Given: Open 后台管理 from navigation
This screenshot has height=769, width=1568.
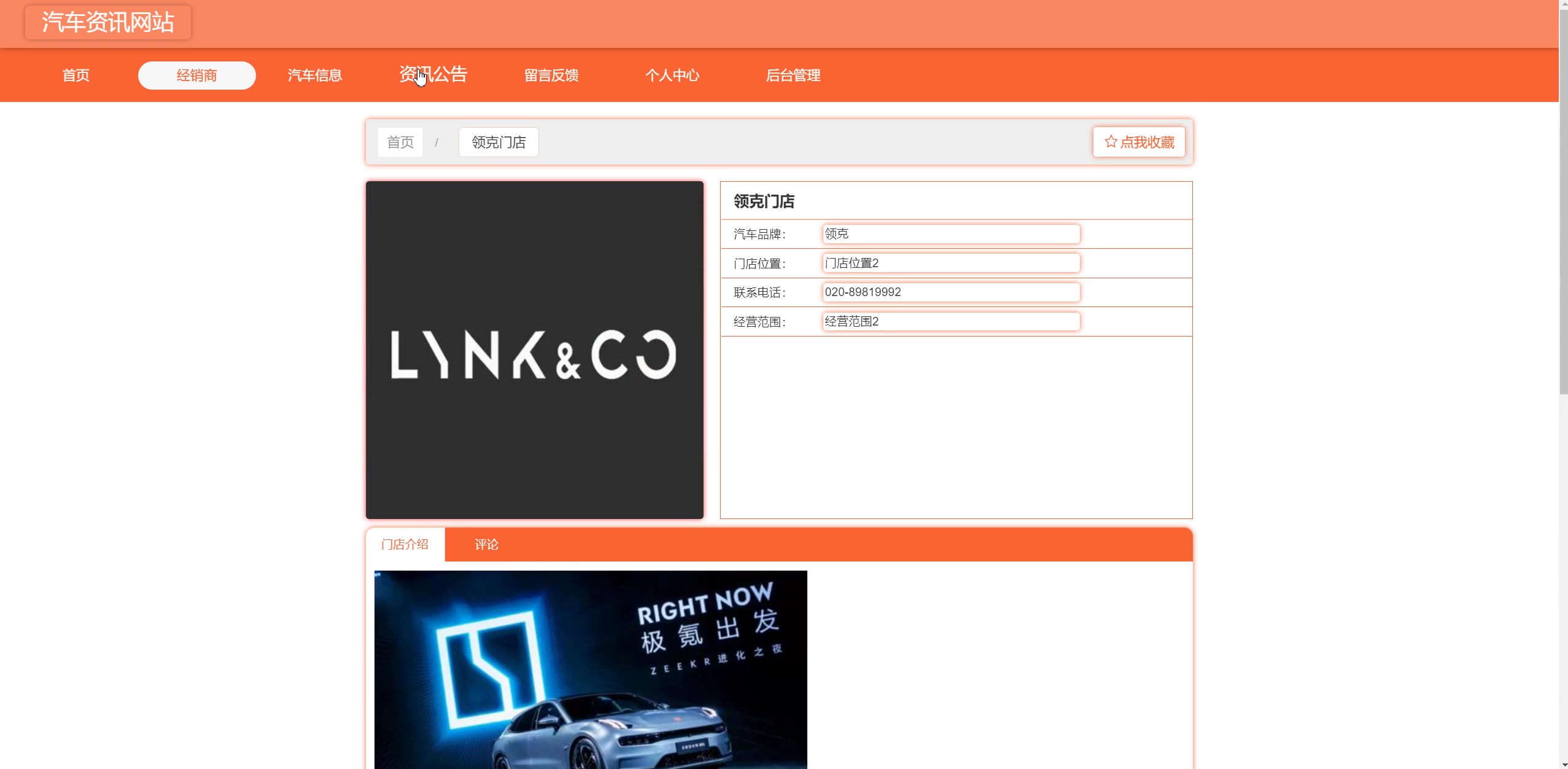Looking at the screenshot, I should [x=793, y=76].
